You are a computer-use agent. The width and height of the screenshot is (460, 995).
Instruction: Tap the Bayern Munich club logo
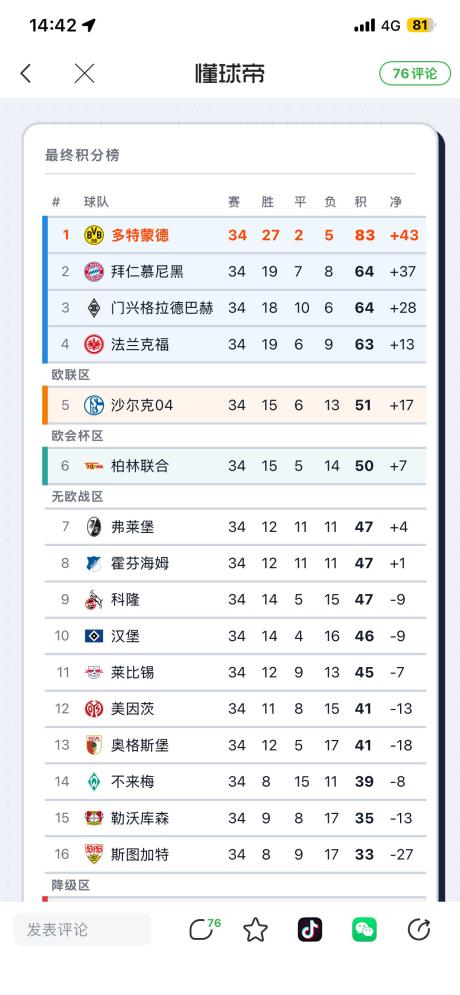pos(94,272)
